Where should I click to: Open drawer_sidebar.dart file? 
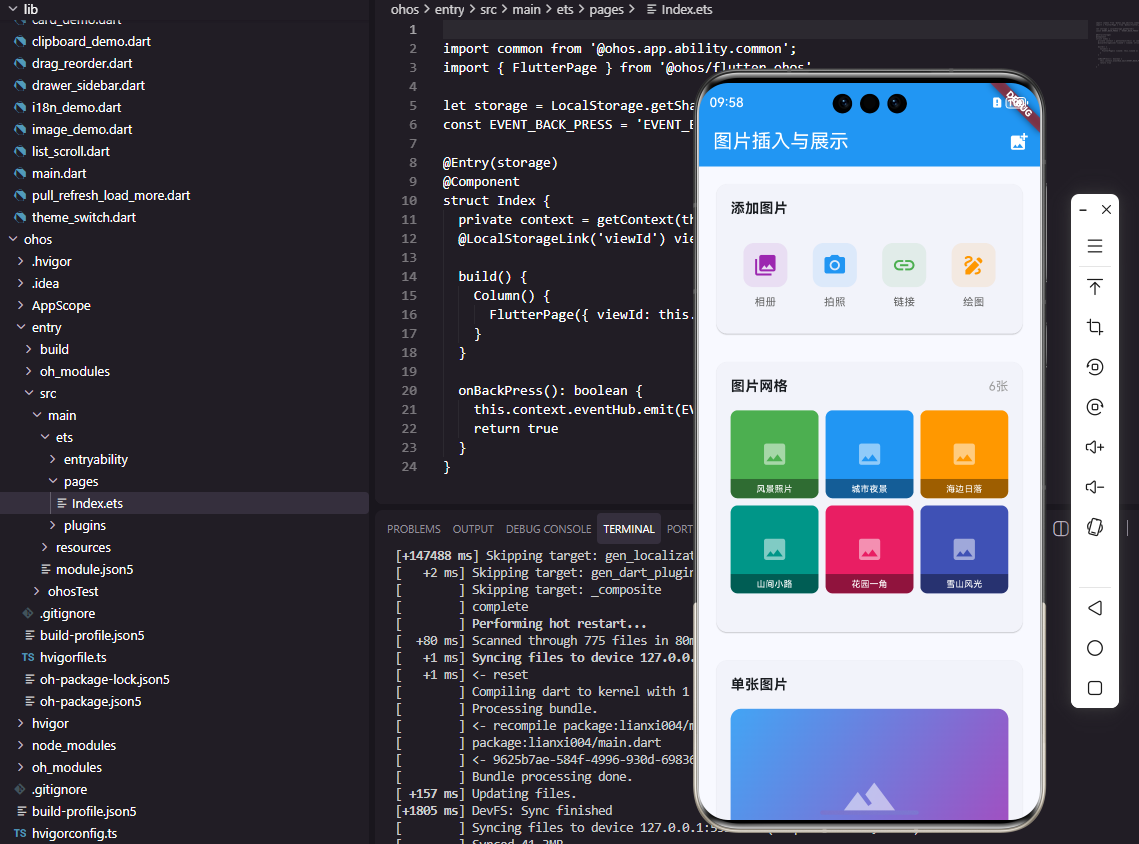(x=88, y=85)
